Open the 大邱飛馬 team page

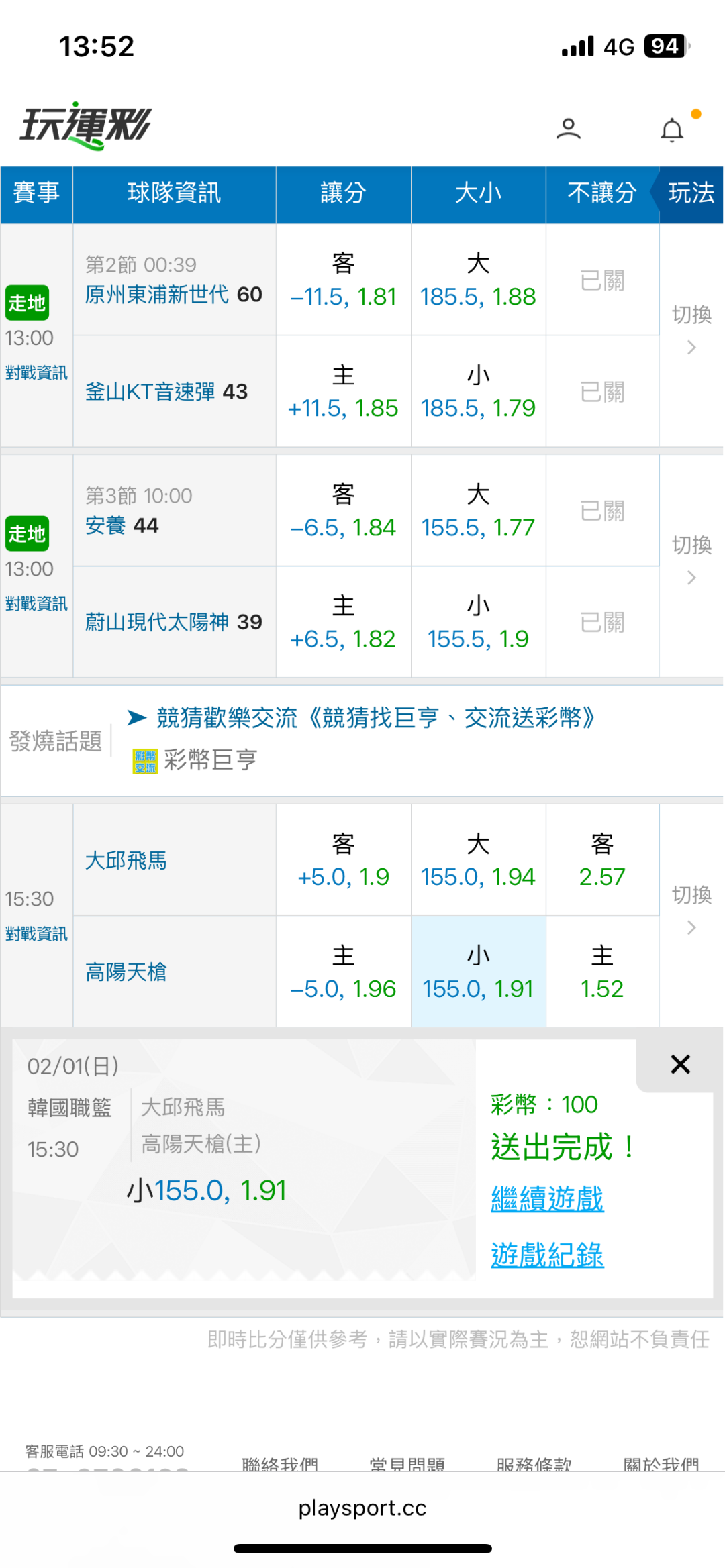(x=126, y=861)
